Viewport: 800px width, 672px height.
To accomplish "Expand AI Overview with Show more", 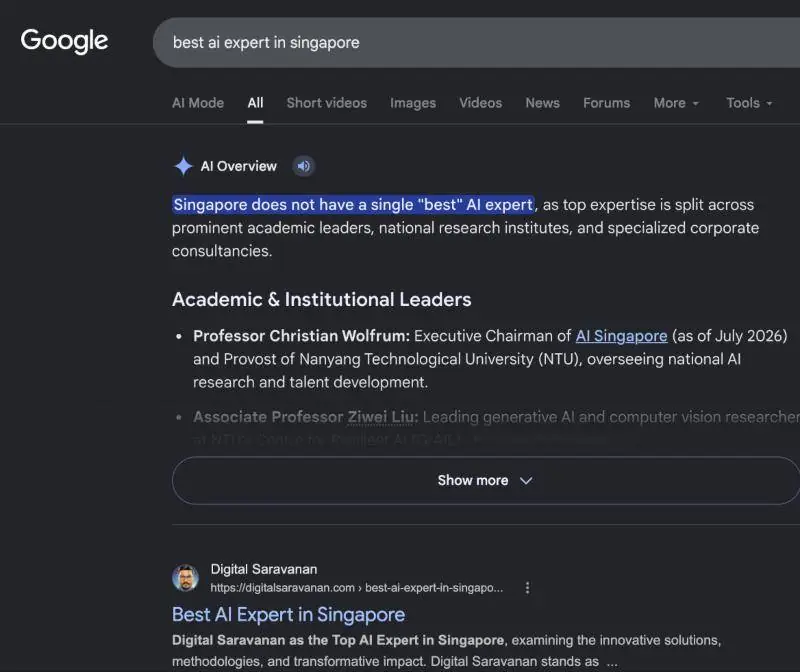I will [x=486, y=481].
